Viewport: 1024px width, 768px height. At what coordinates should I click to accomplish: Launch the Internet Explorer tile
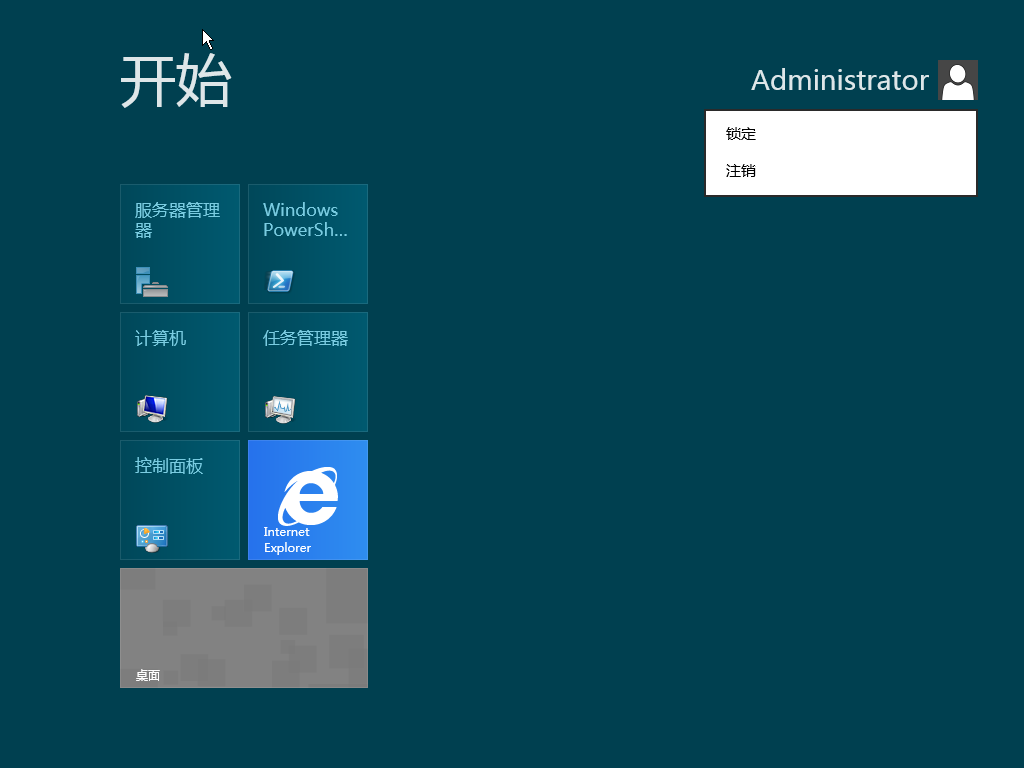click(x=308, y=500)
